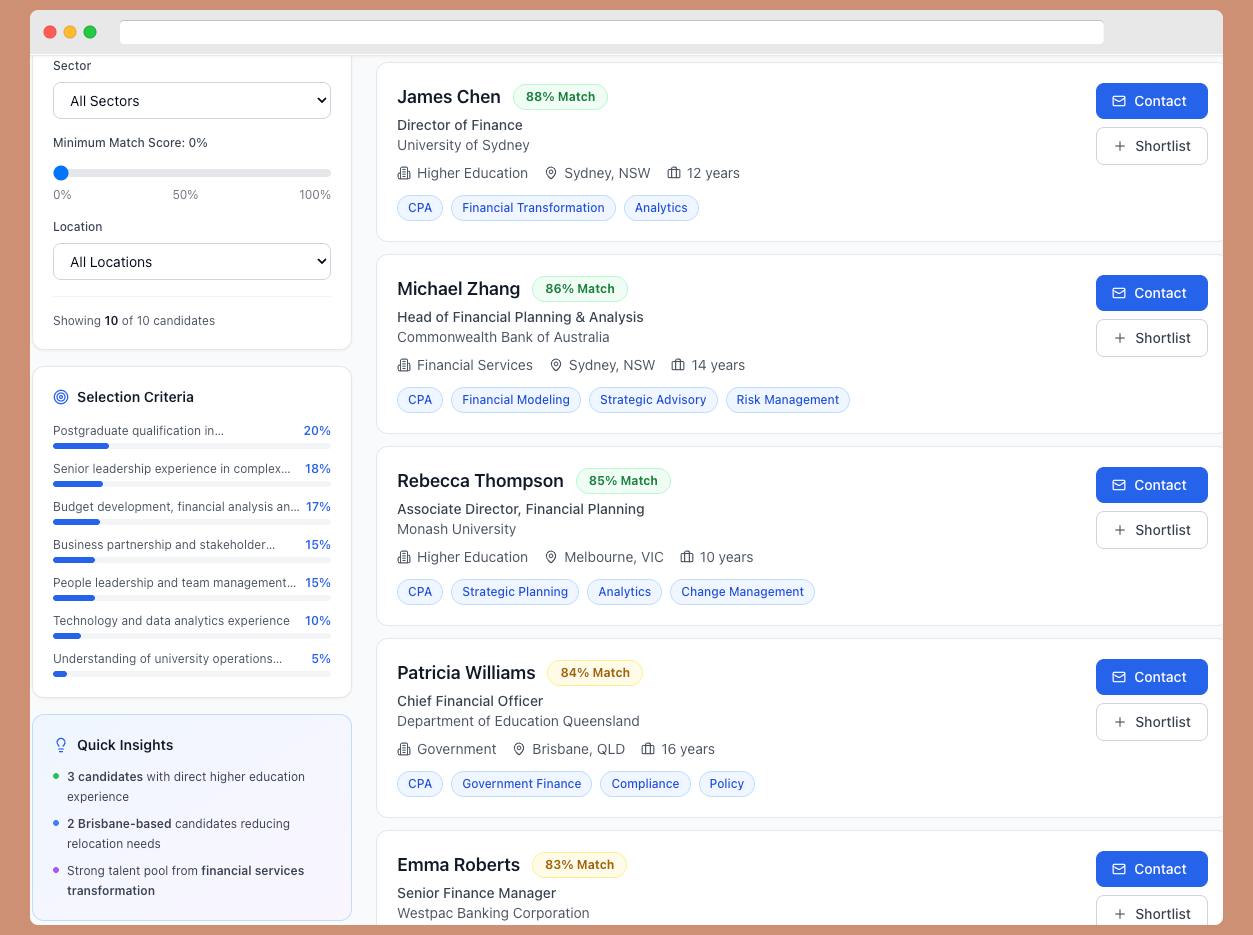Screen dimensions: 1253x935
Task: Open the All Locations dropdown
Action: click(192, 262)
